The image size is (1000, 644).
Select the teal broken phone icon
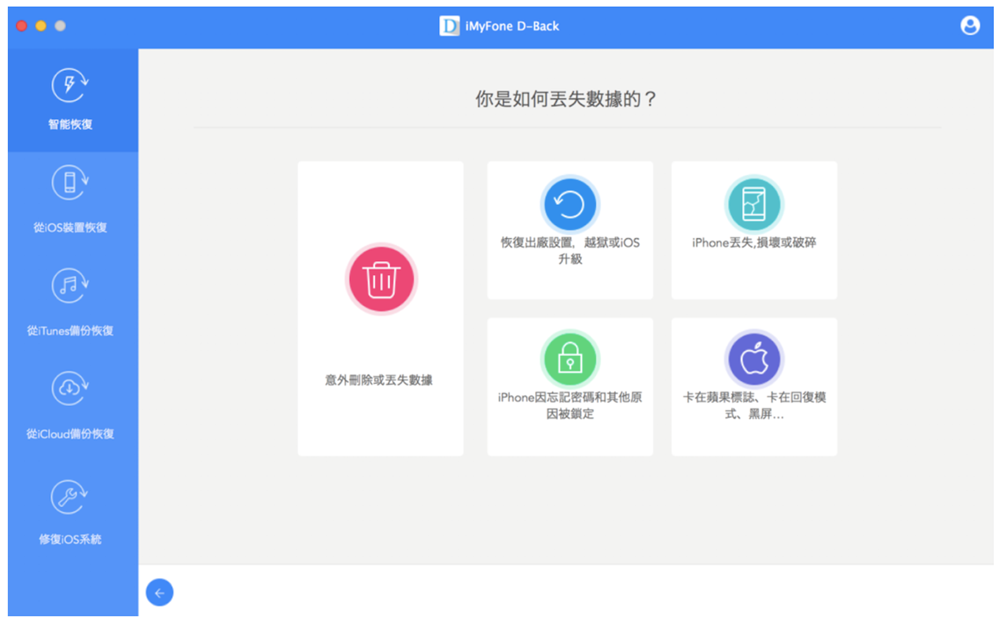754,205
